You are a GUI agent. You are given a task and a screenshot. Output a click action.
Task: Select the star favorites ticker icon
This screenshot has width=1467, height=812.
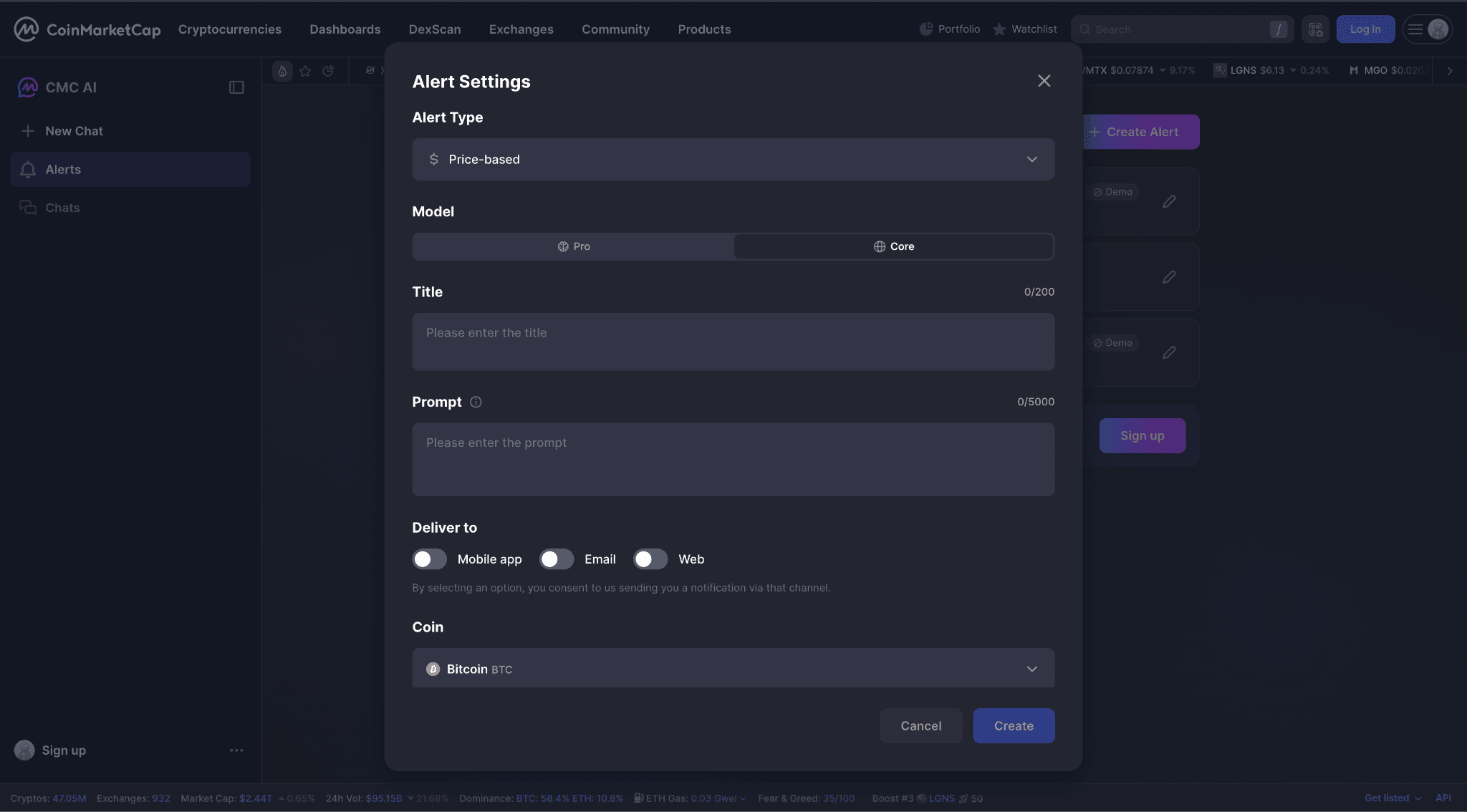[305, 71]
